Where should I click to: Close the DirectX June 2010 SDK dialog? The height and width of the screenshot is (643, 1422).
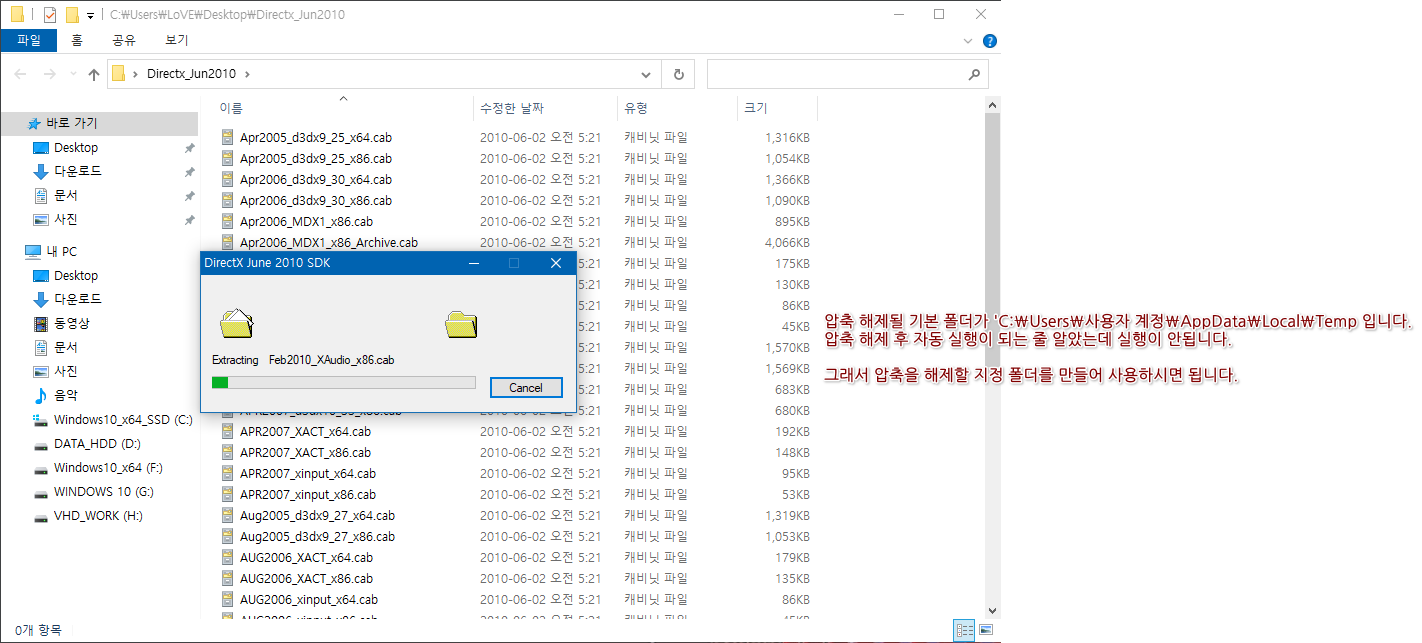556,263
